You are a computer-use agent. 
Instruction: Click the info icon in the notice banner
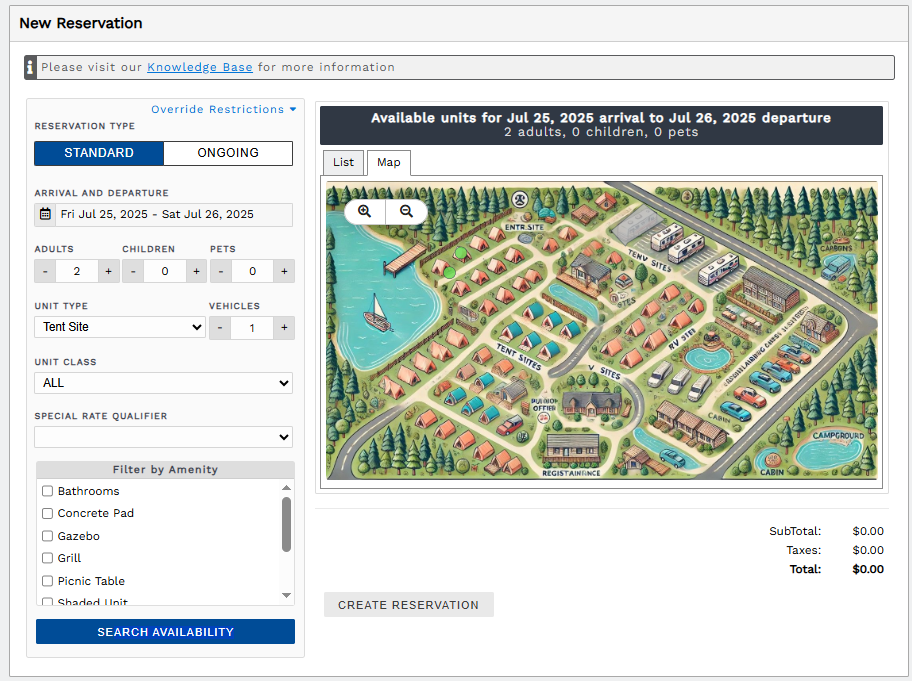pos(30,67)
